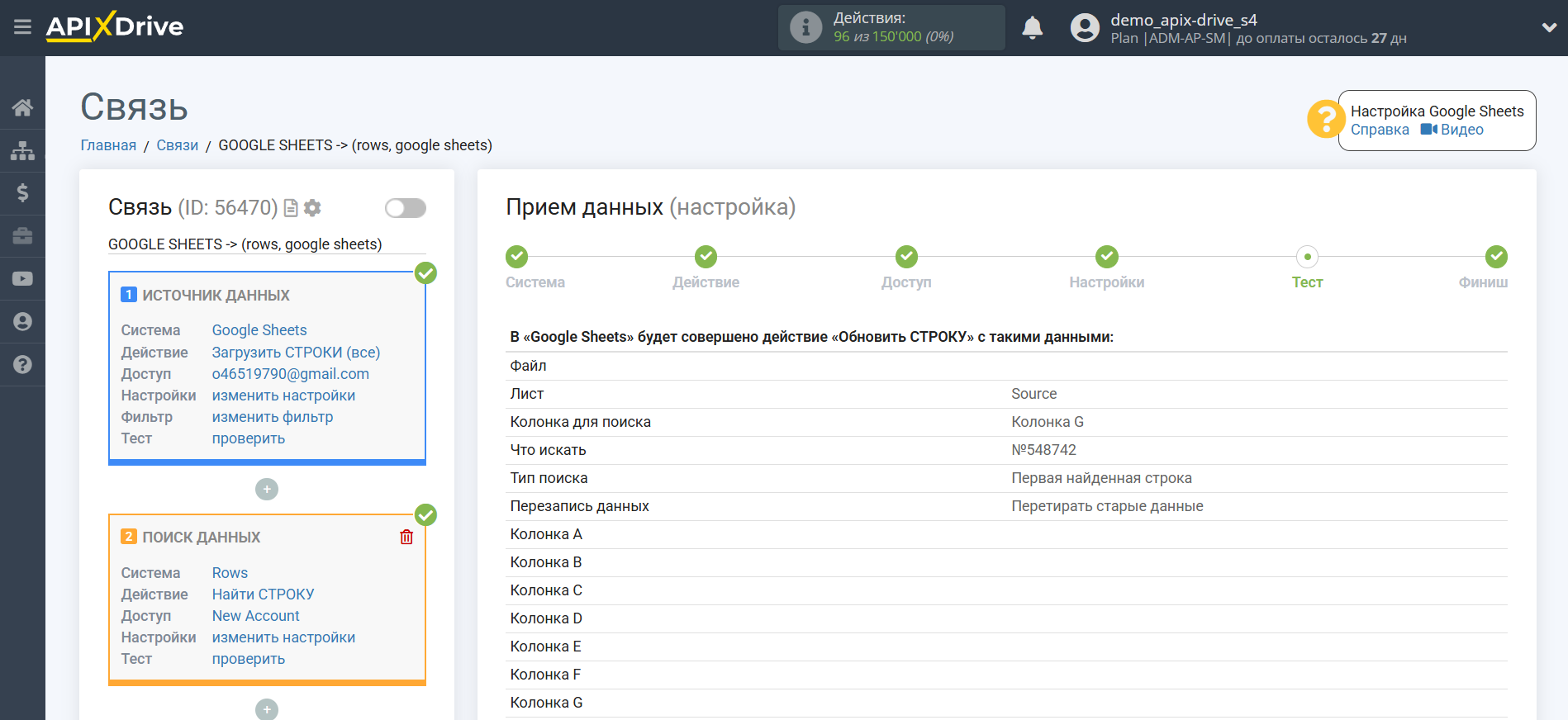Open the billing dollar icon in sidebar
This screenshot has height=720, width=1568.
[22, 193]
